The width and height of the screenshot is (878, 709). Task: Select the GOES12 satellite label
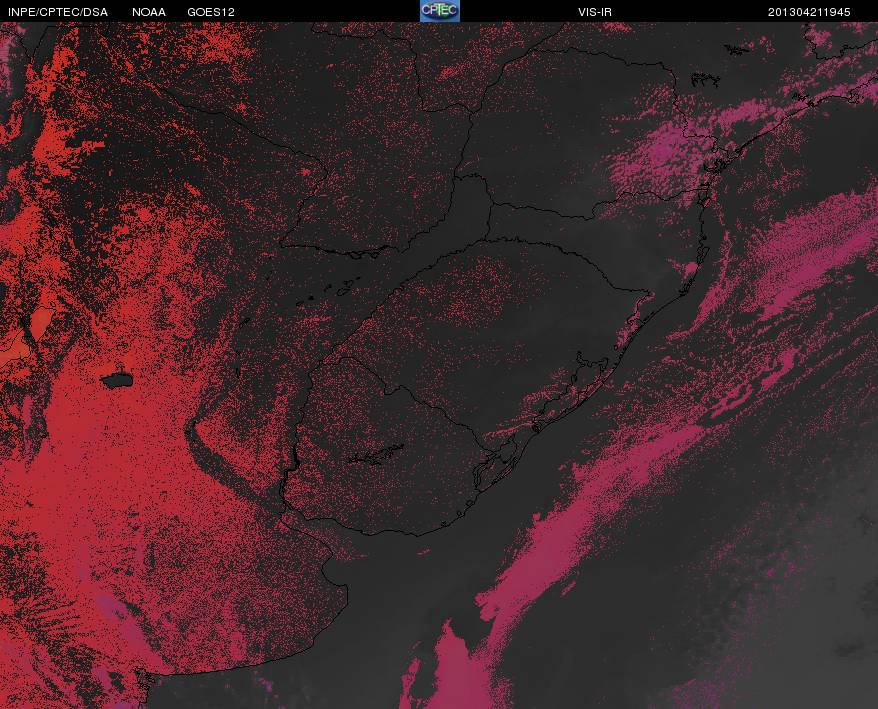(211, 12)
